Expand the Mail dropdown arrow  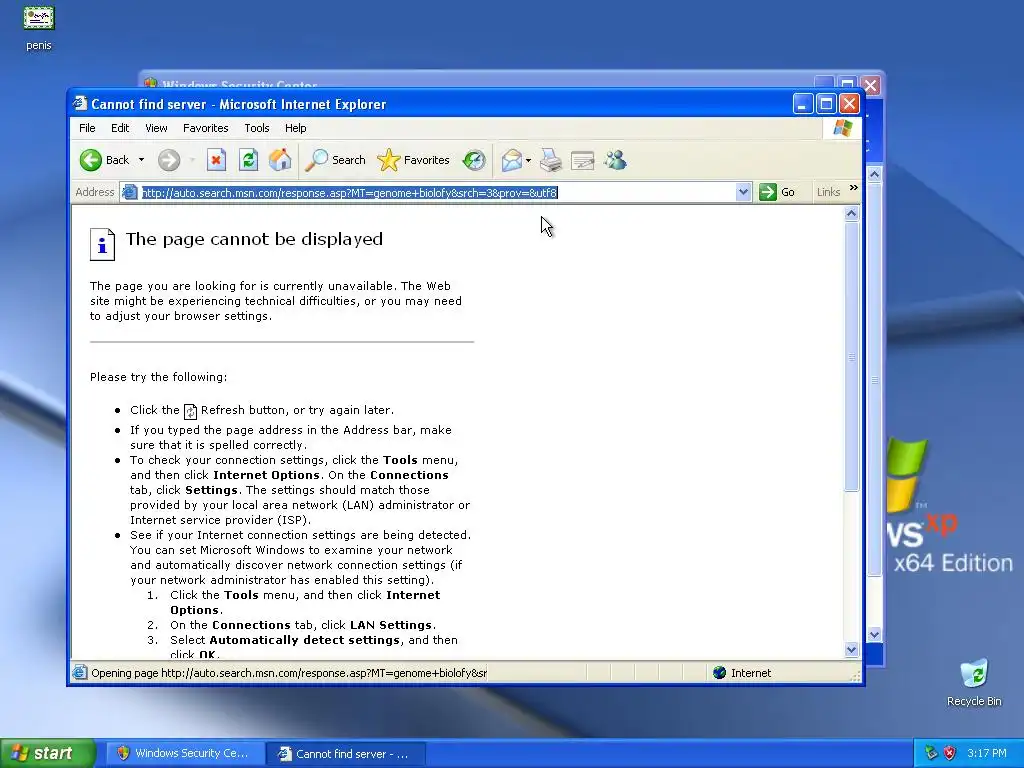click(528, 160)
